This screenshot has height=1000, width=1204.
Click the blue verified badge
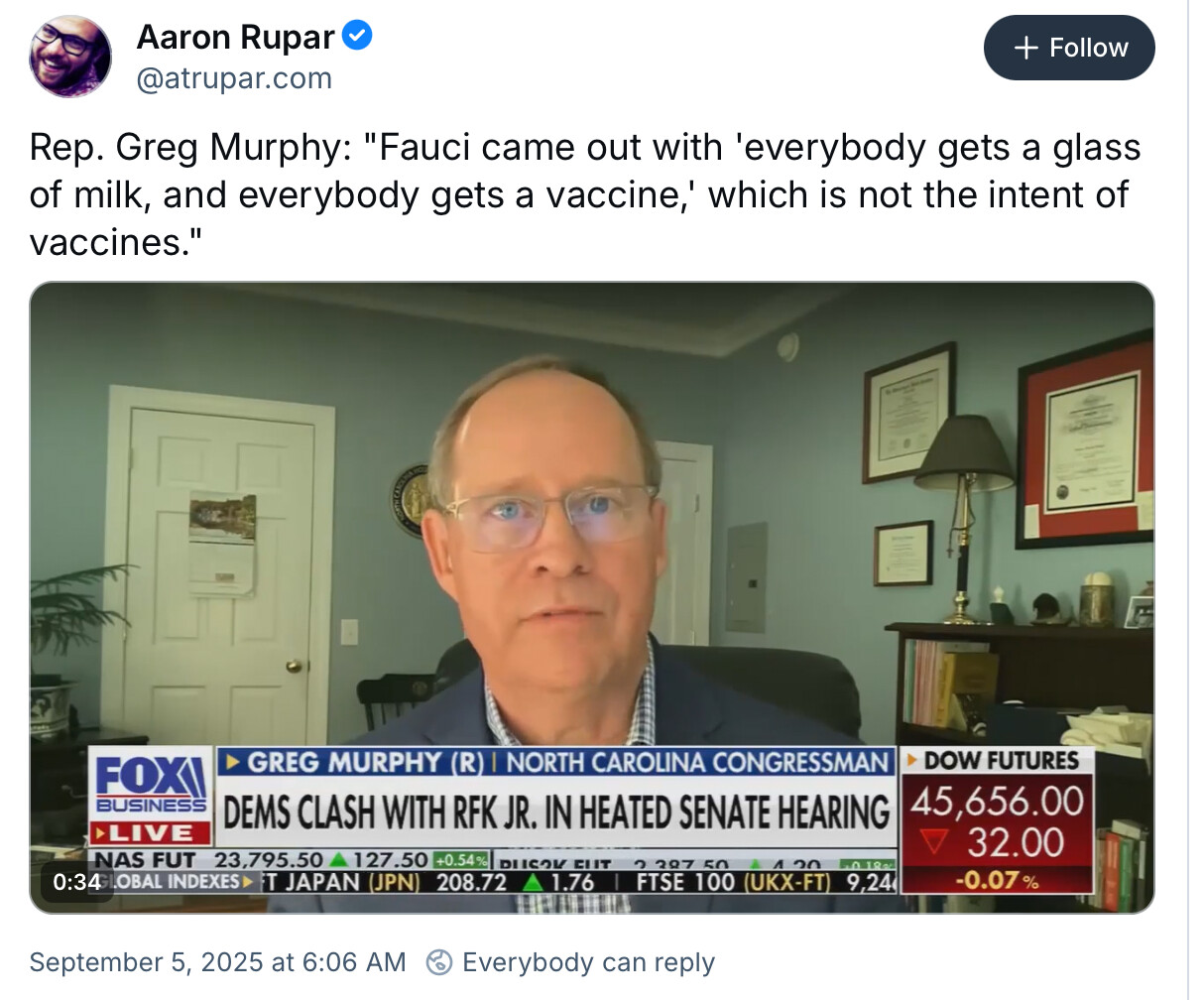coord(357,37)
